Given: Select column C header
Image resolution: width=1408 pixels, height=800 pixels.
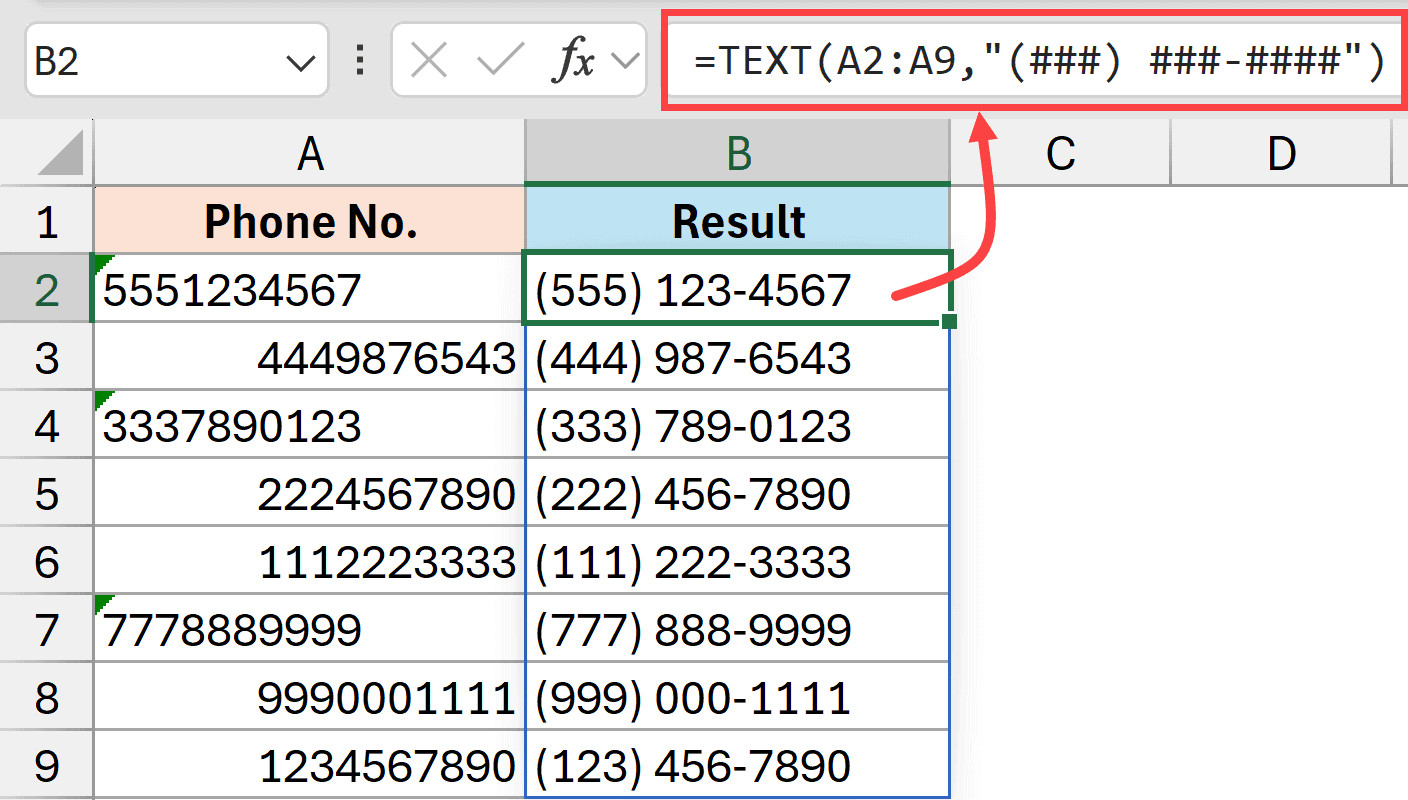Looking at the screenshot, I should click(x=1060, y=154).
